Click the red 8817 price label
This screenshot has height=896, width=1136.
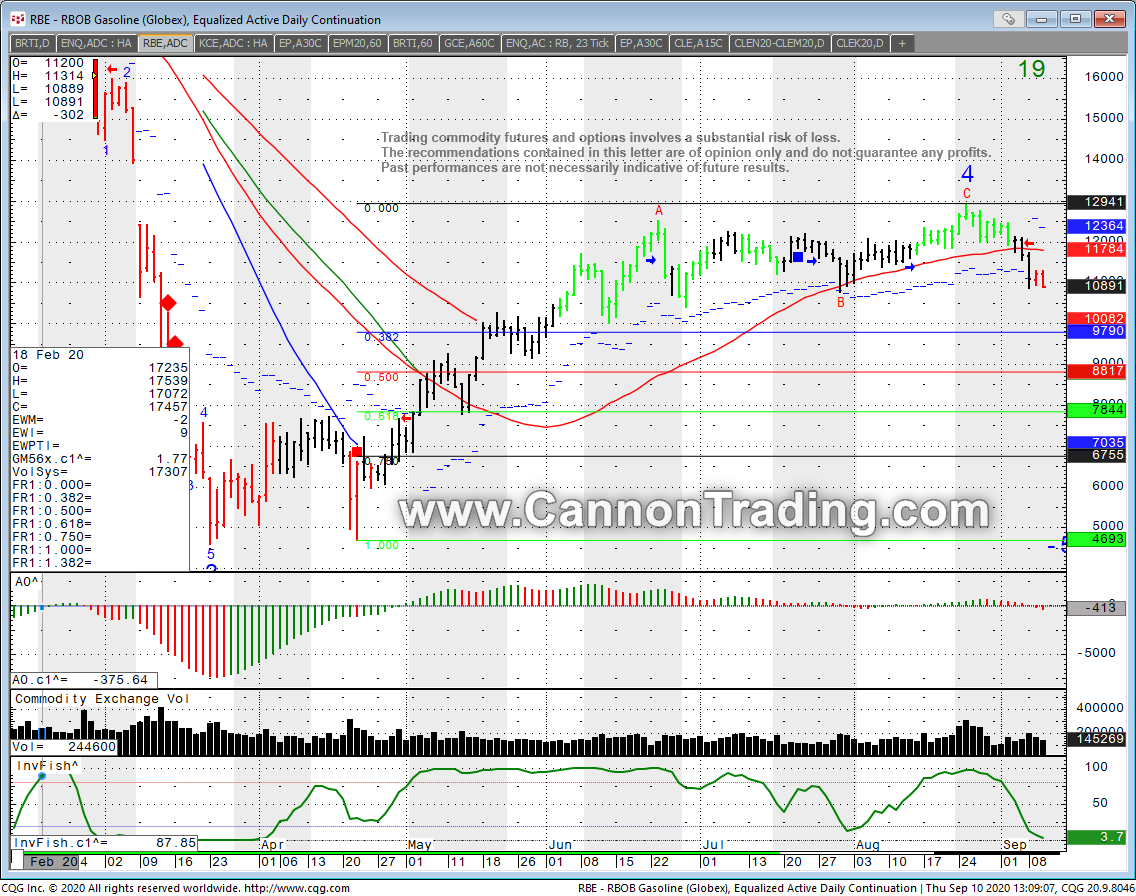click(1096, 371)
